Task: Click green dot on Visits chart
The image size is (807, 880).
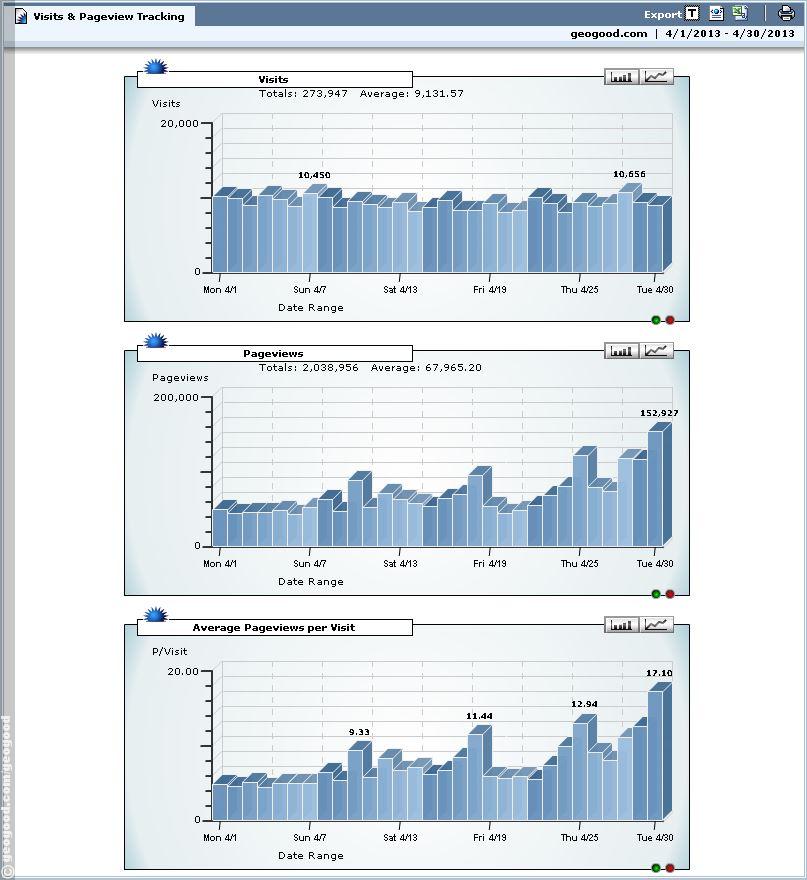Action: pos(656,320)
